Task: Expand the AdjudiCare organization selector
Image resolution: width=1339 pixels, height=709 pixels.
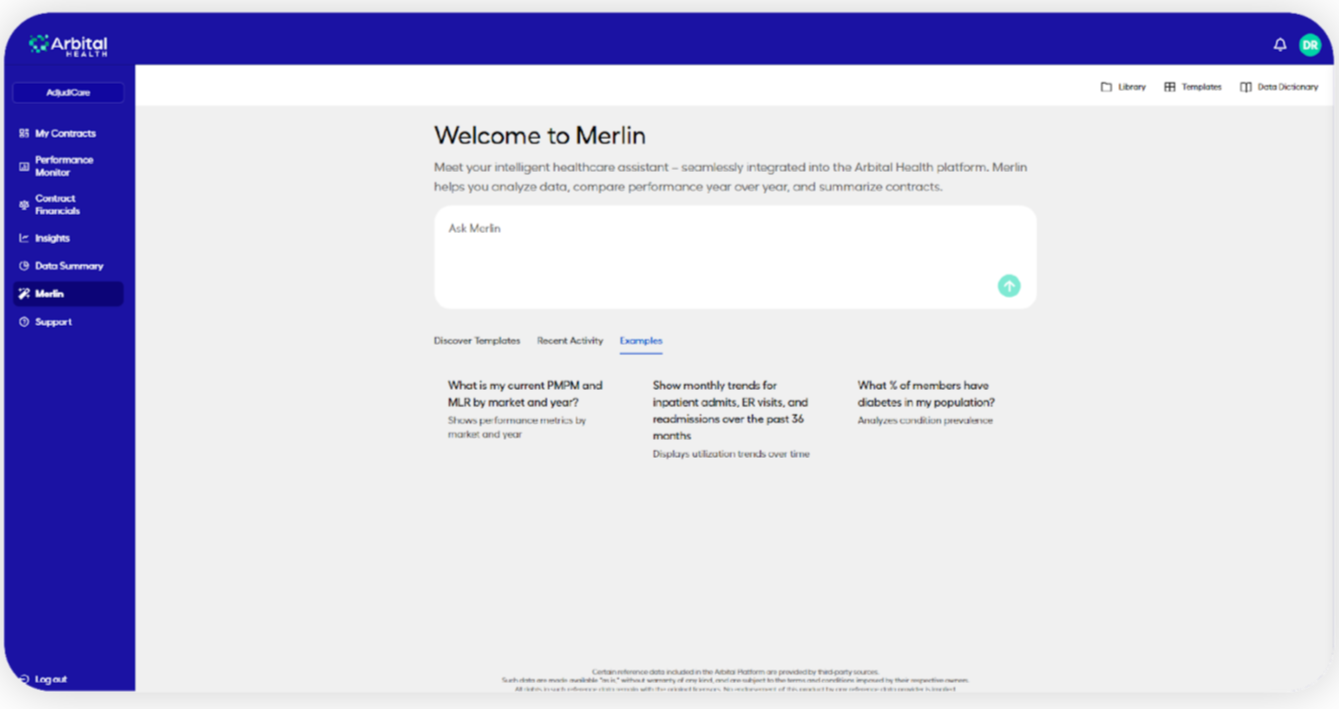Action: [x=68, y=93]
